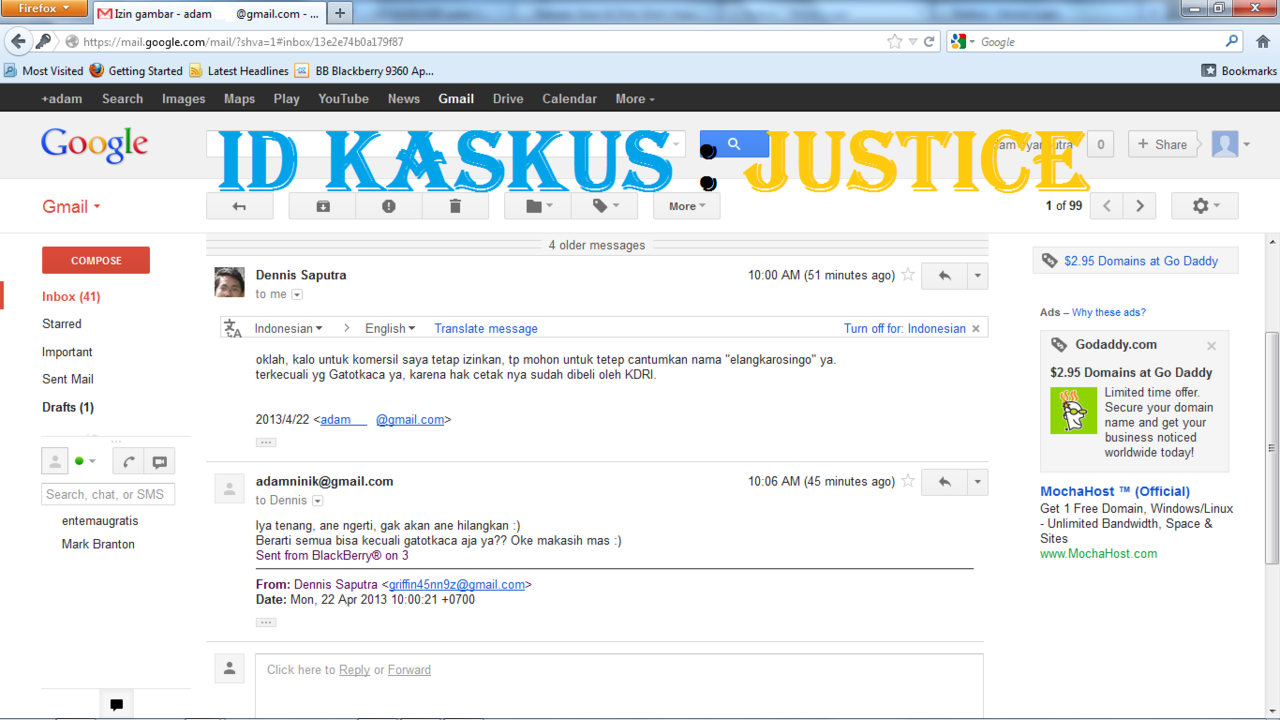Expand More menu in Google bar

[635, 99]
